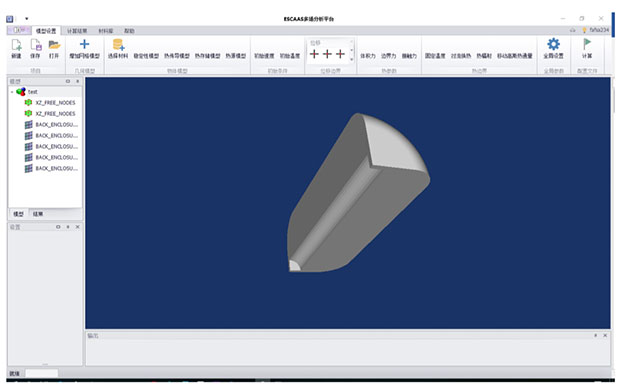Select the third red-cross displacement icon
This screenshot has width=617, height=385.
[340, 54]
